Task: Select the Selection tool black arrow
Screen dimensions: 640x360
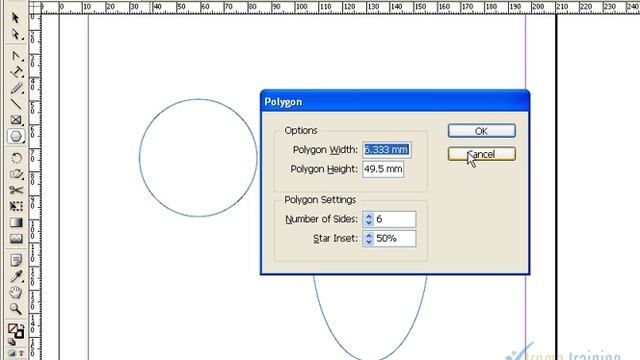Action: [16, 18]
